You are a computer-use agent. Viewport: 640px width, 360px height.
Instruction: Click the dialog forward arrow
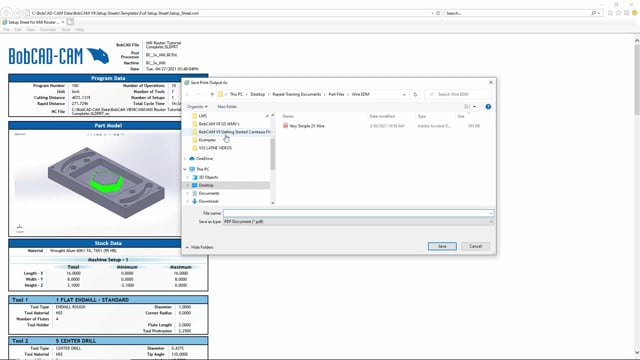198,94
